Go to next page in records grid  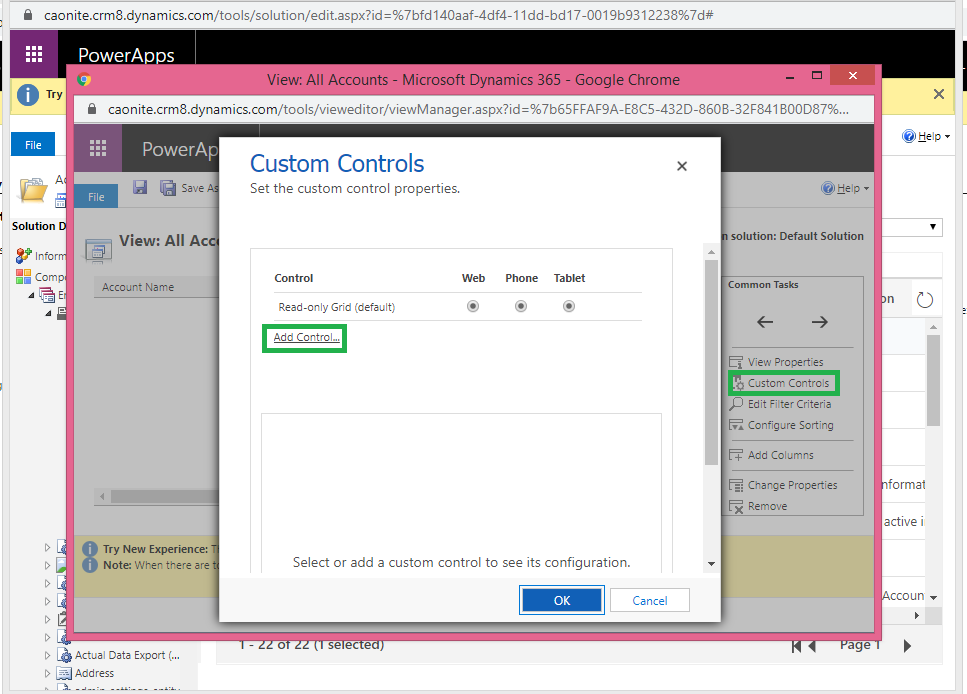(x=907, y=646)
